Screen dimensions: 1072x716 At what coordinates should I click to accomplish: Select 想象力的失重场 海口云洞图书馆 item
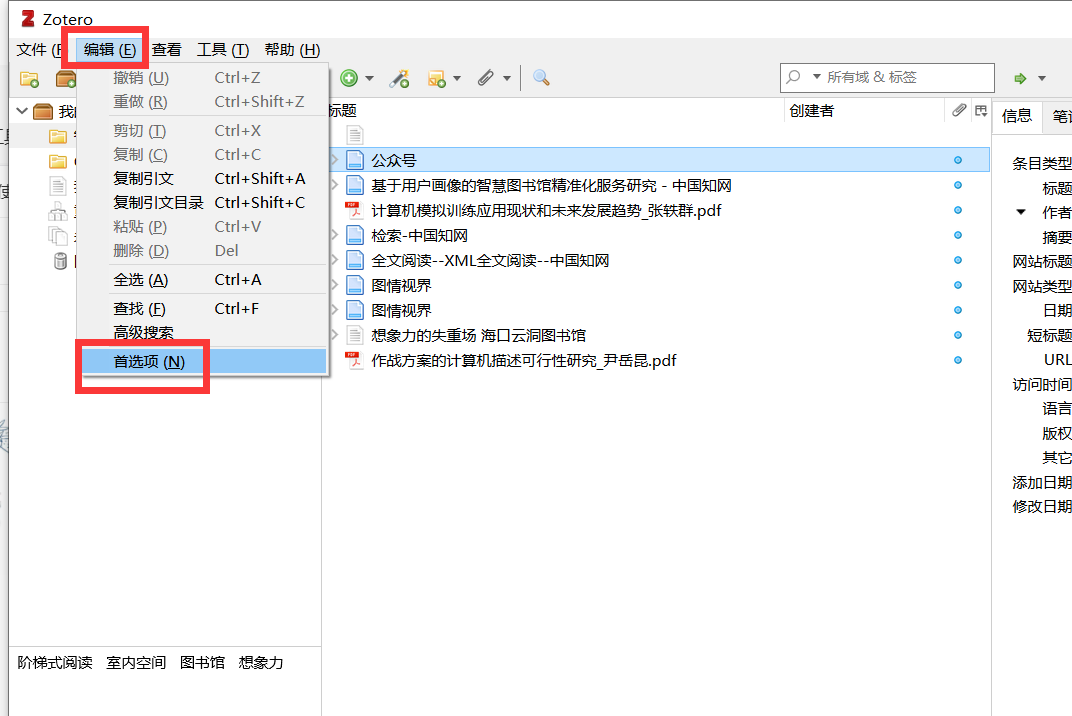[478, 335]
